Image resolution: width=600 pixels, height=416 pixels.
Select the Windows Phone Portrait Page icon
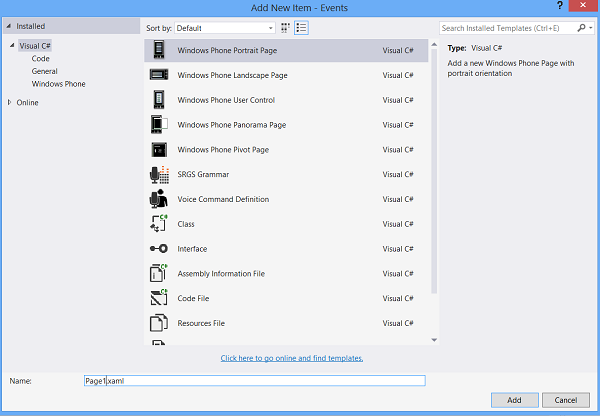(159, 50)
